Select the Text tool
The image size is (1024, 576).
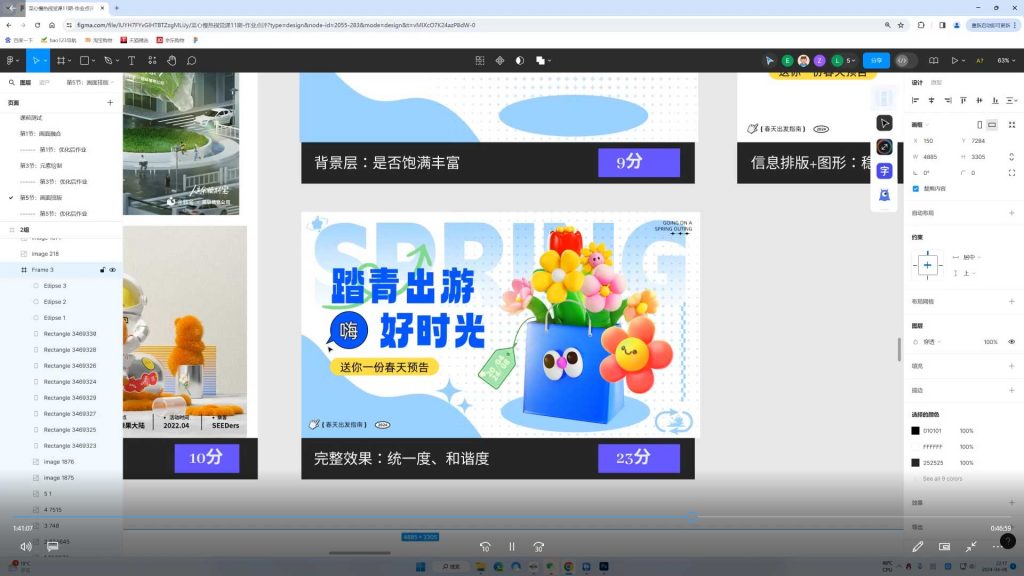pyautogui.click(x=131, y=61)
